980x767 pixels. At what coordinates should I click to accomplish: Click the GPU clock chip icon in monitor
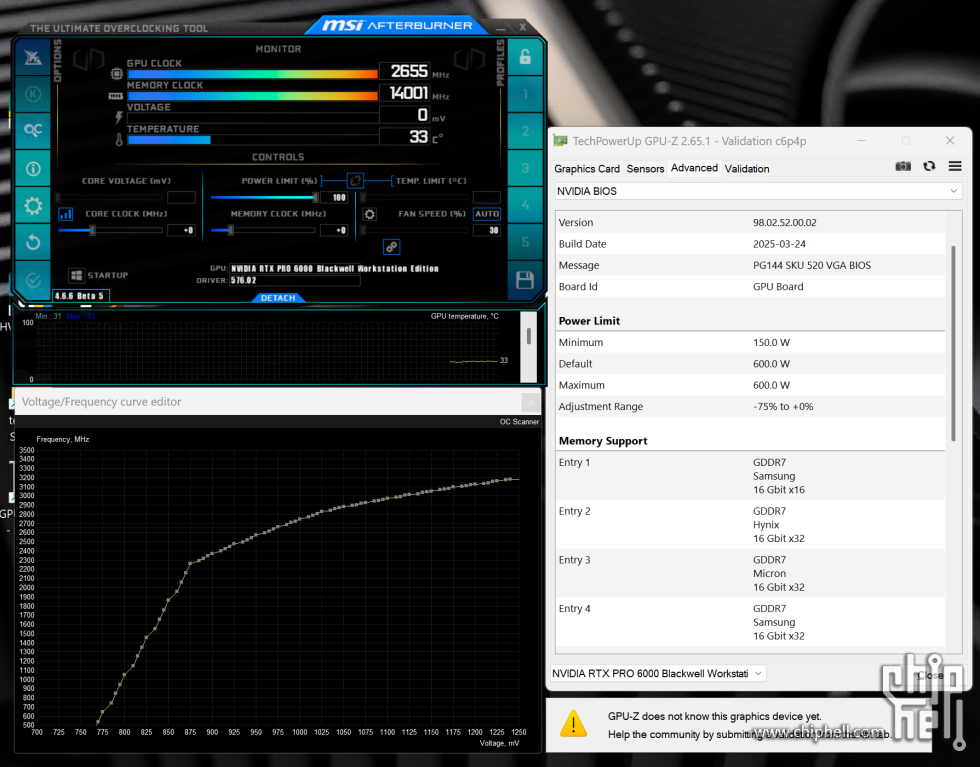click(x=116, y=74)
